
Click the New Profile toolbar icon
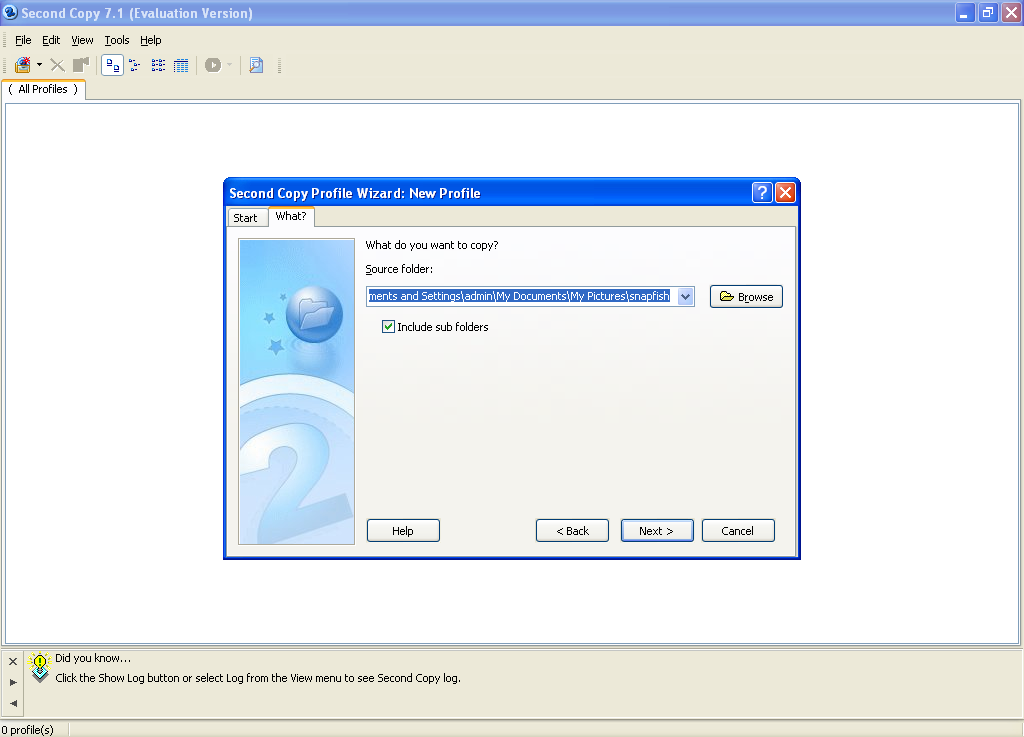23,65
